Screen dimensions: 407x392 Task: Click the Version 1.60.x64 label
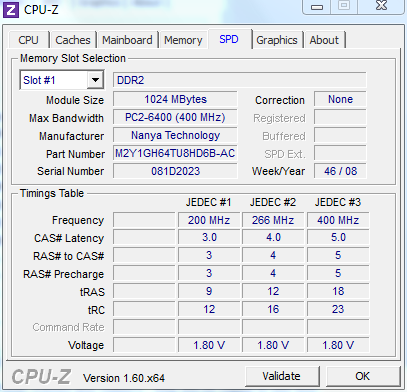coord(124,378)
